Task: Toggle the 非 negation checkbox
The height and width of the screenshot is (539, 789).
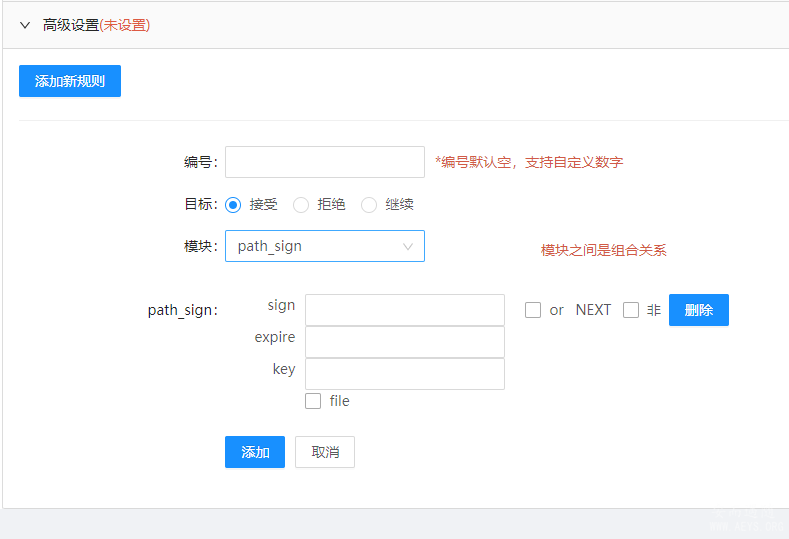Action: pyautogui.click(x=631, y=310)
